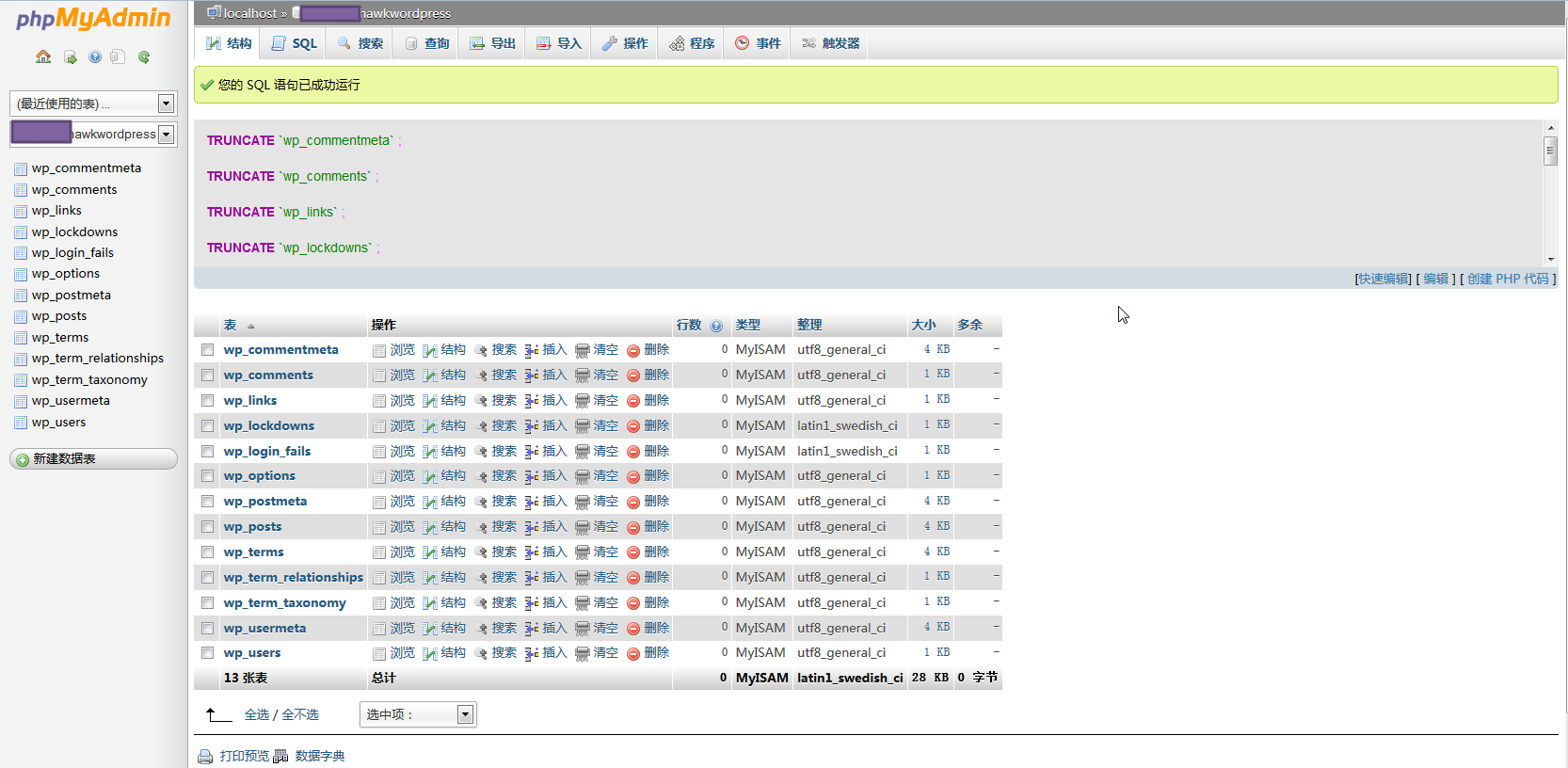Click the phpMyAdmin logo
The height and width of the screenshot is (768, 1568).
click(93, 19)
